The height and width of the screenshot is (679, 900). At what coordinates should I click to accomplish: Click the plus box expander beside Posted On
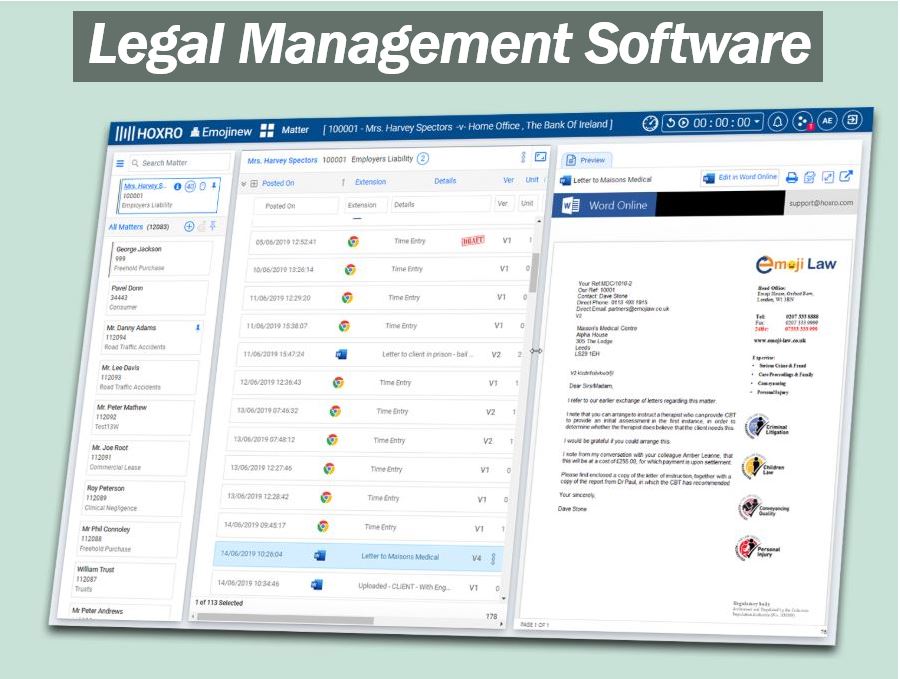tap(254, 184)
